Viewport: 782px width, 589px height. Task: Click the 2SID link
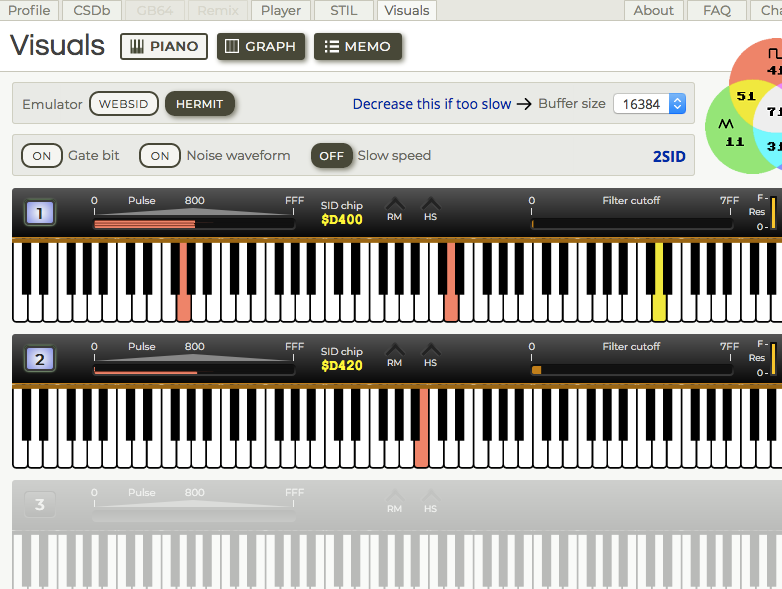(x=669, y=157)
